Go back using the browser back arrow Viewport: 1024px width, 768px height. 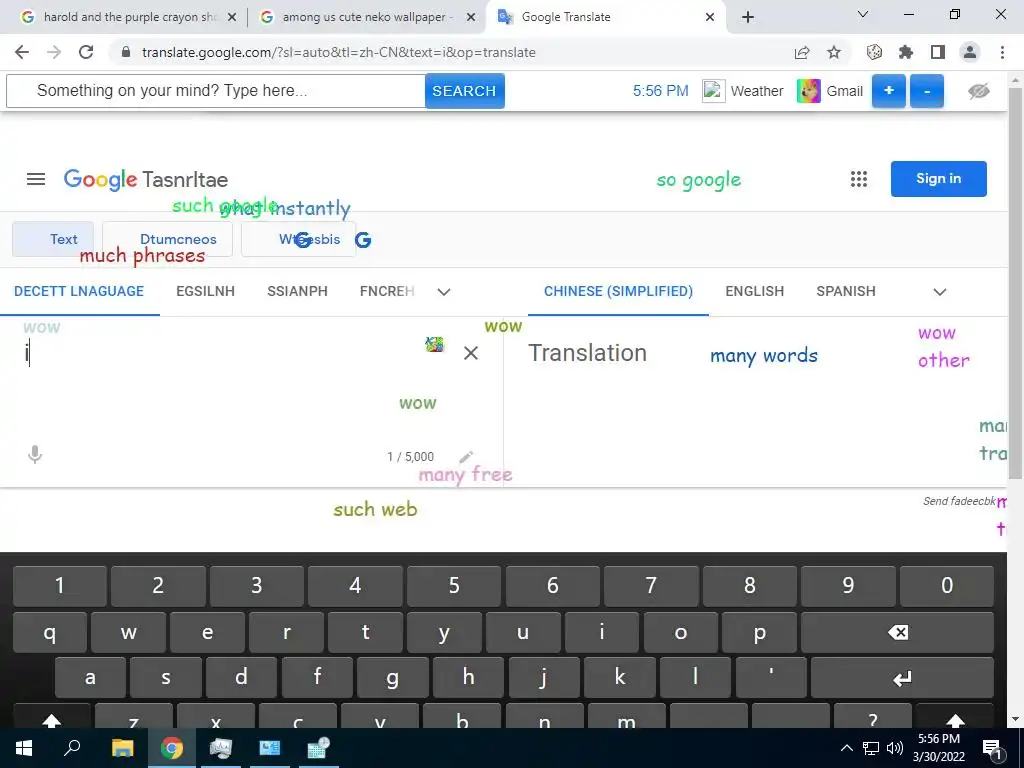click(22, 52)
